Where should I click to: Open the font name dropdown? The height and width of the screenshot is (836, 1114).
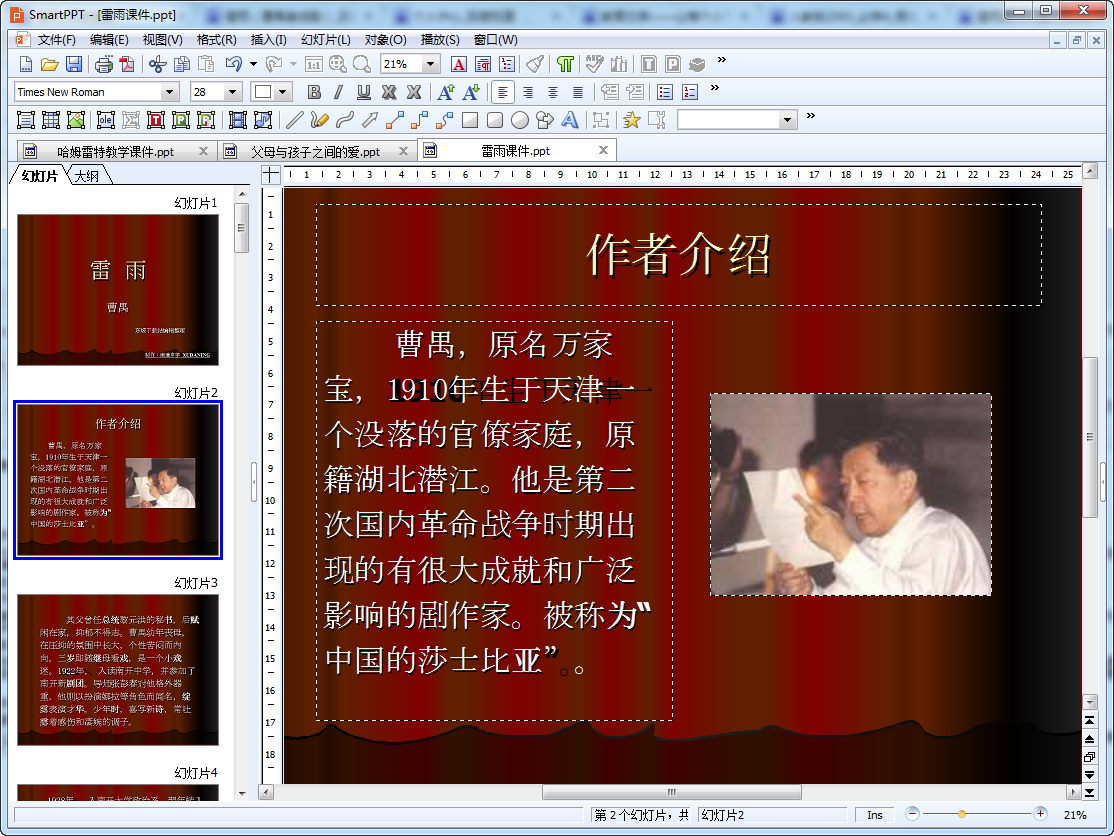tap(169, 92)
